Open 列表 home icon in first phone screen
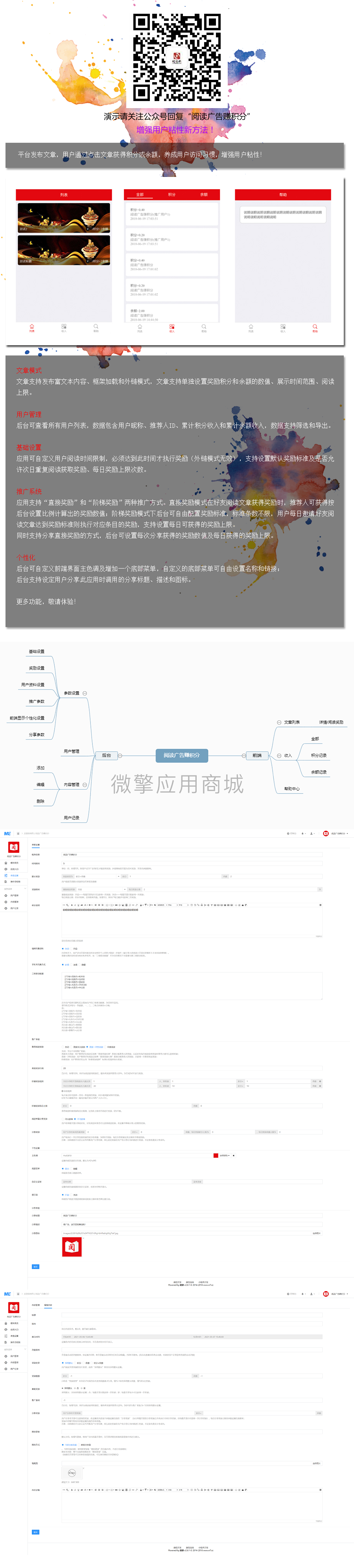Screen dimensions: 354x1568 point(32,328)
